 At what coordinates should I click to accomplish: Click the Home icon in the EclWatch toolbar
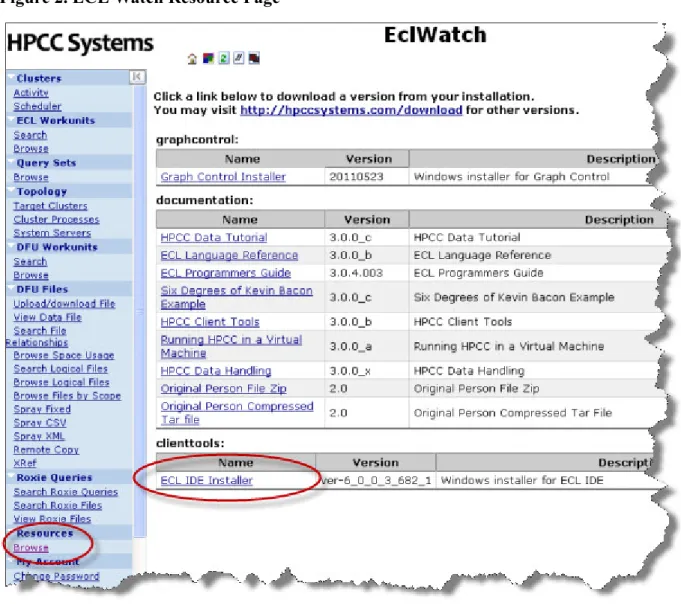(192, 59)
